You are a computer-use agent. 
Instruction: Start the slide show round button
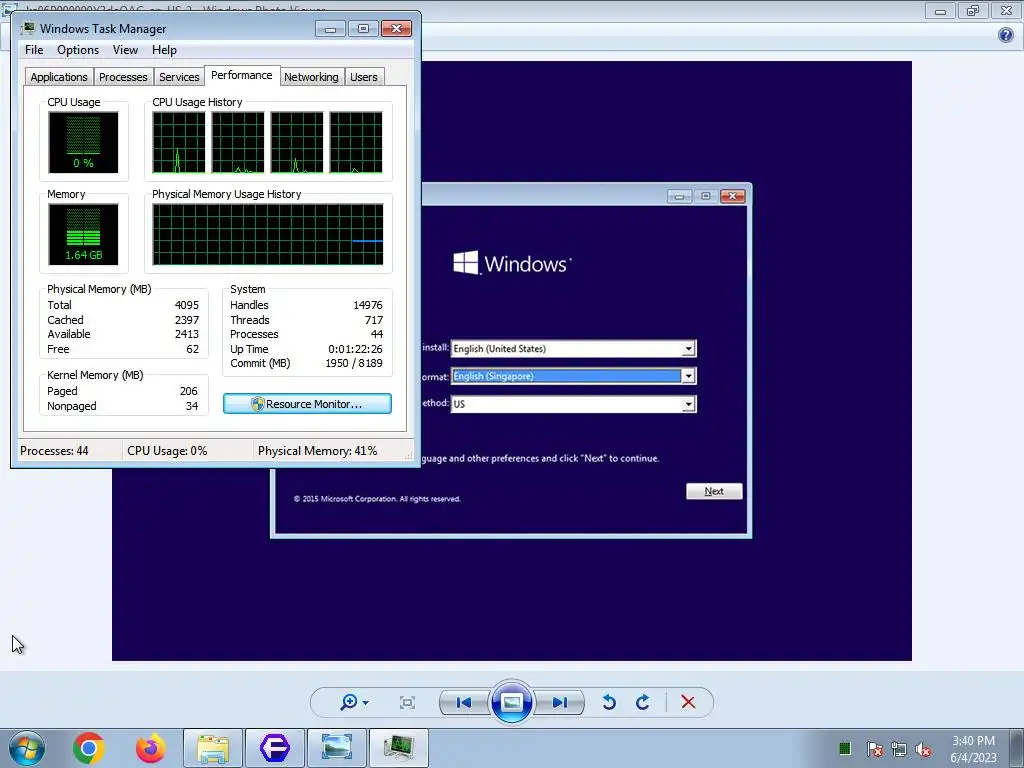pos(511,702)
